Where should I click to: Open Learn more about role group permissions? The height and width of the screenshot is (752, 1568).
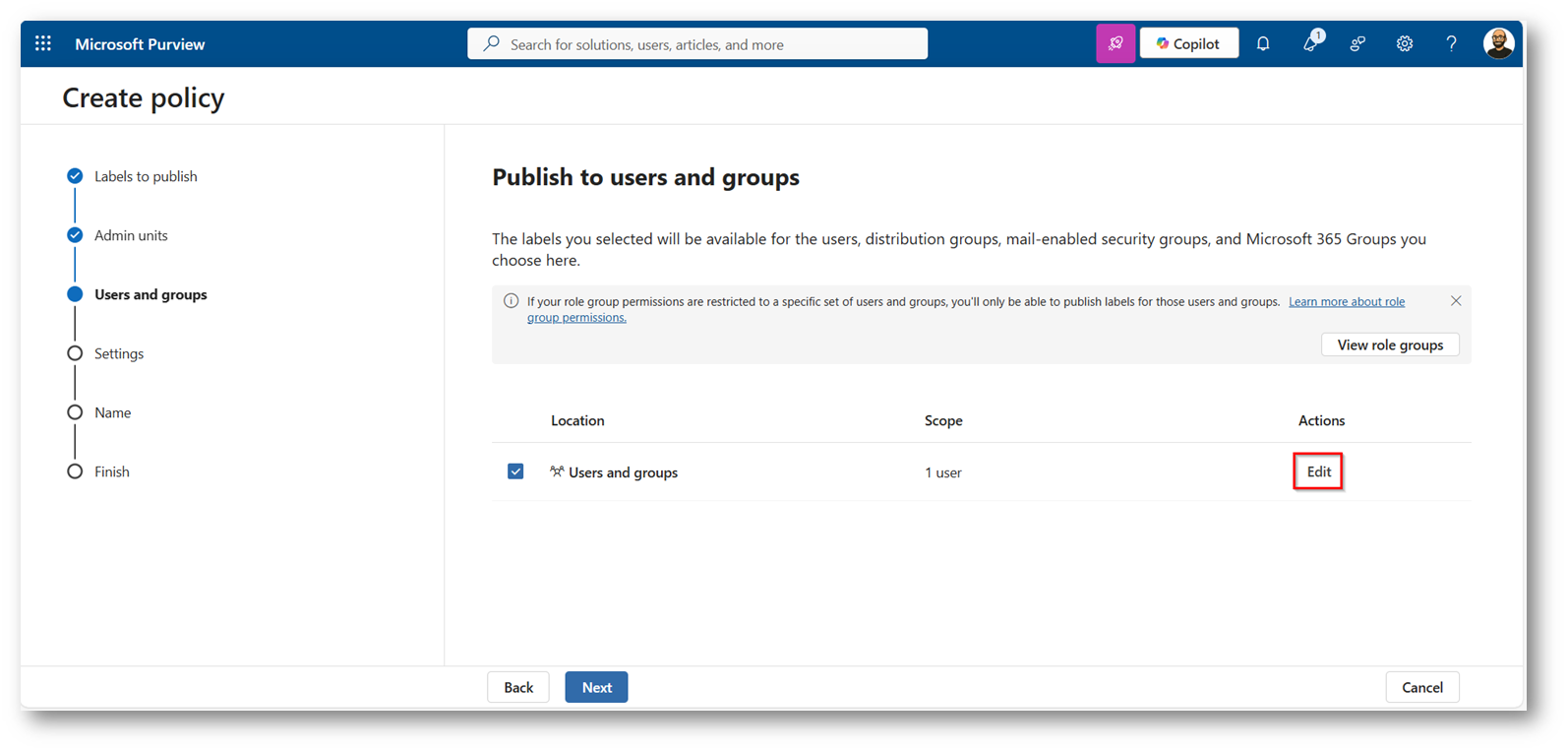1346,302
